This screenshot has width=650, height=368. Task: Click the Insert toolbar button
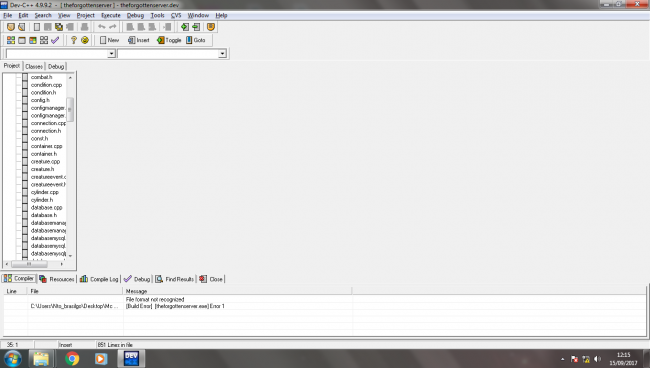(x=139, y=40)
